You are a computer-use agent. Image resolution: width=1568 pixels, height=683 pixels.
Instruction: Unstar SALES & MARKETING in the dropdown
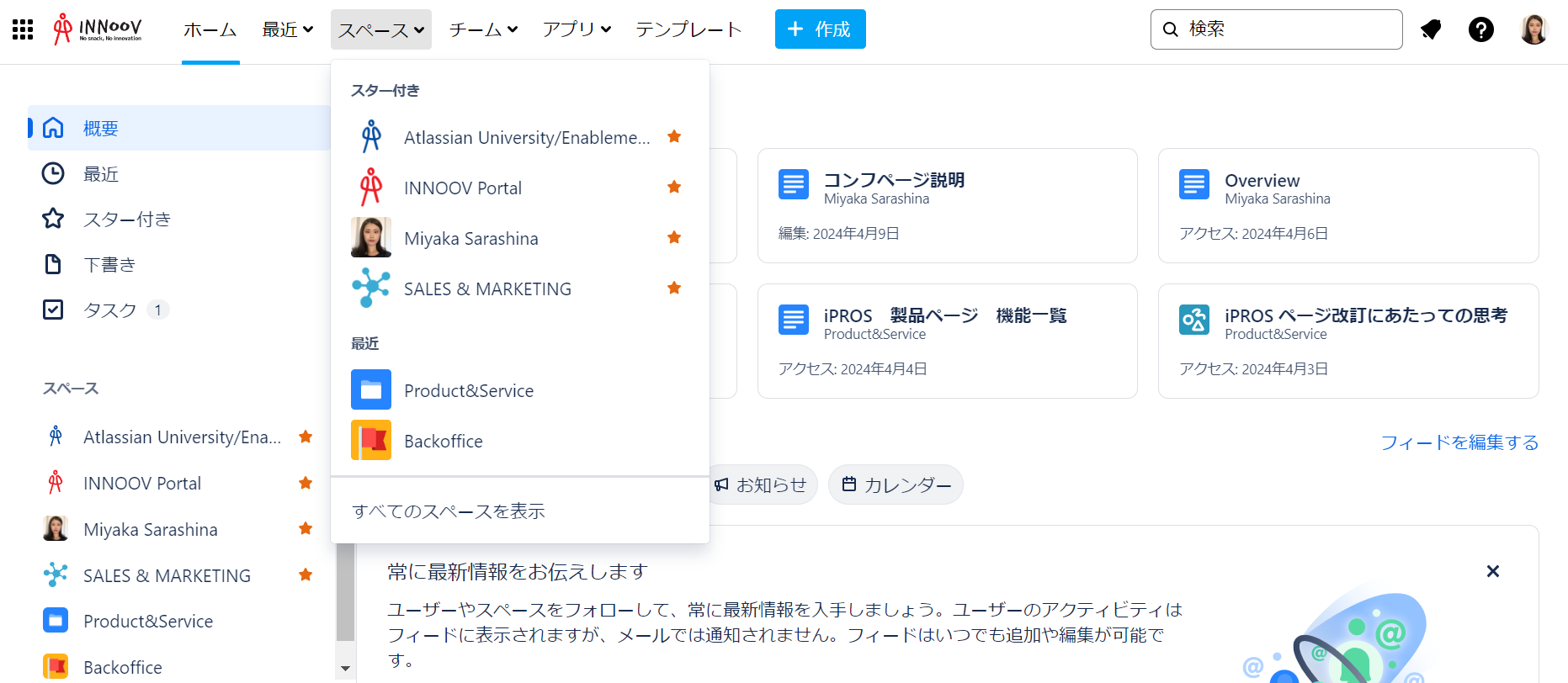point(674,288)
